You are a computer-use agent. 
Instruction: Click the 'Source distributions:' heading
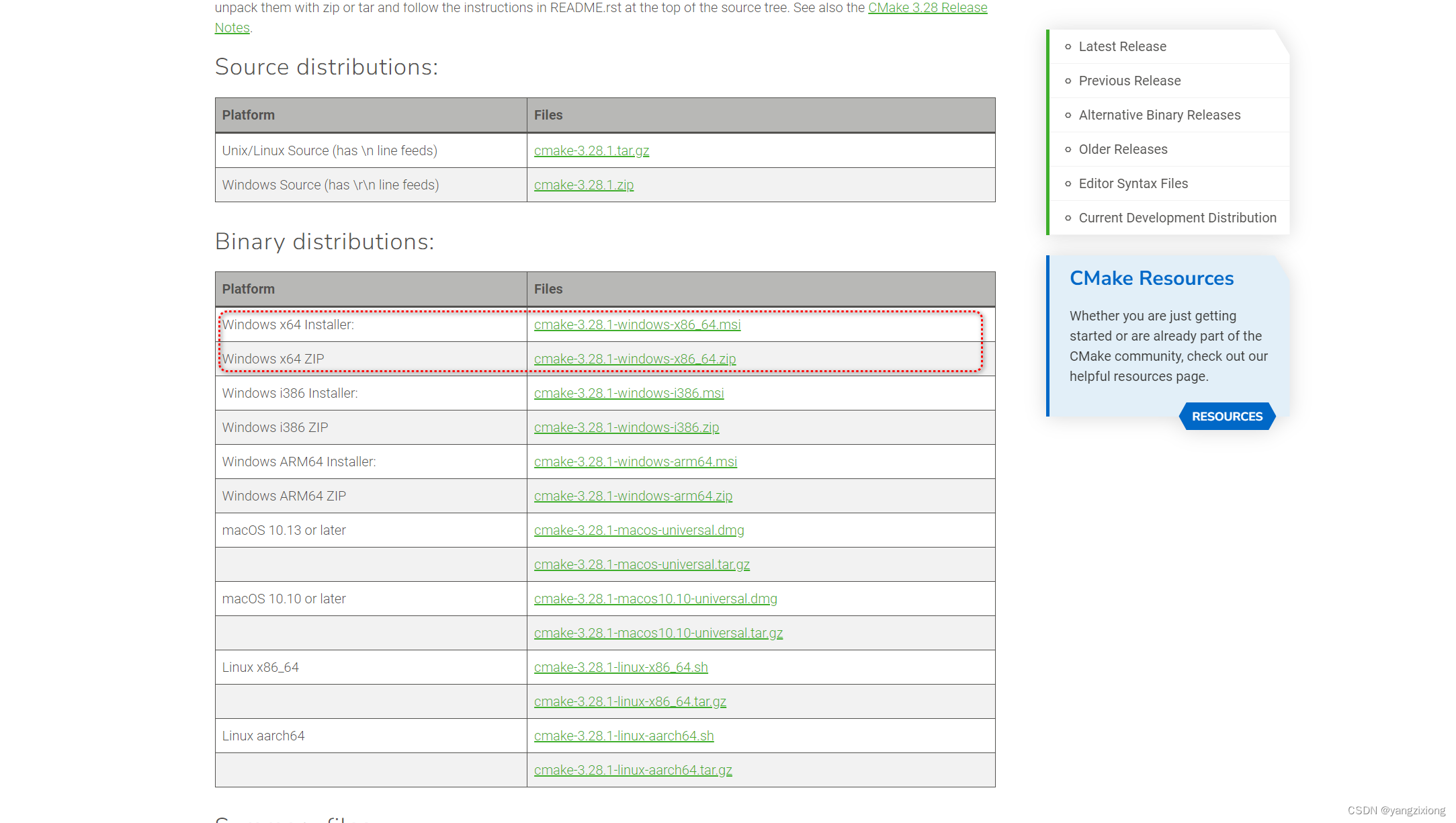(327, 67)
